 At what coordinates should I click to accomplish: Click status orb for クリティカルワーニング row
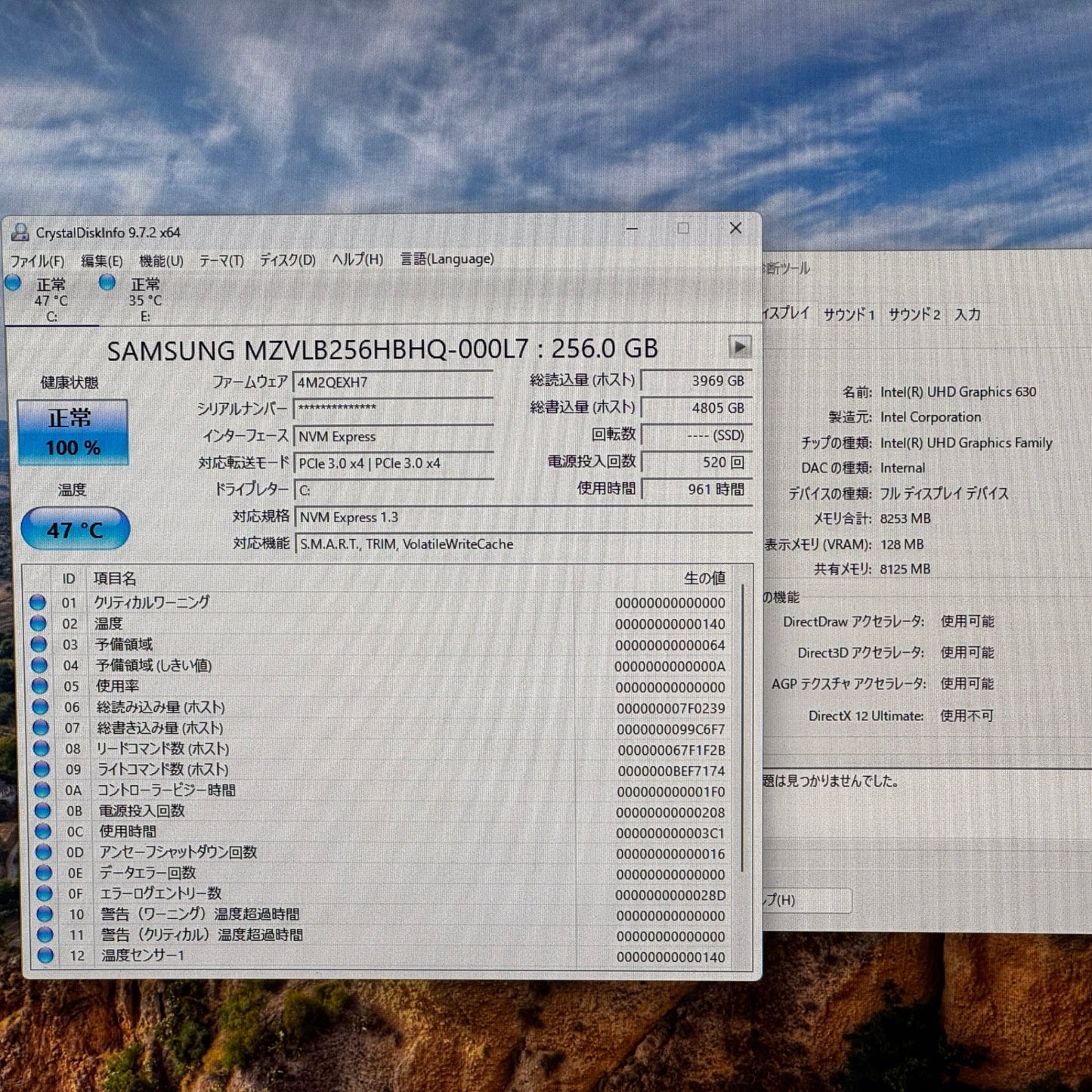[x=37, y=603]
